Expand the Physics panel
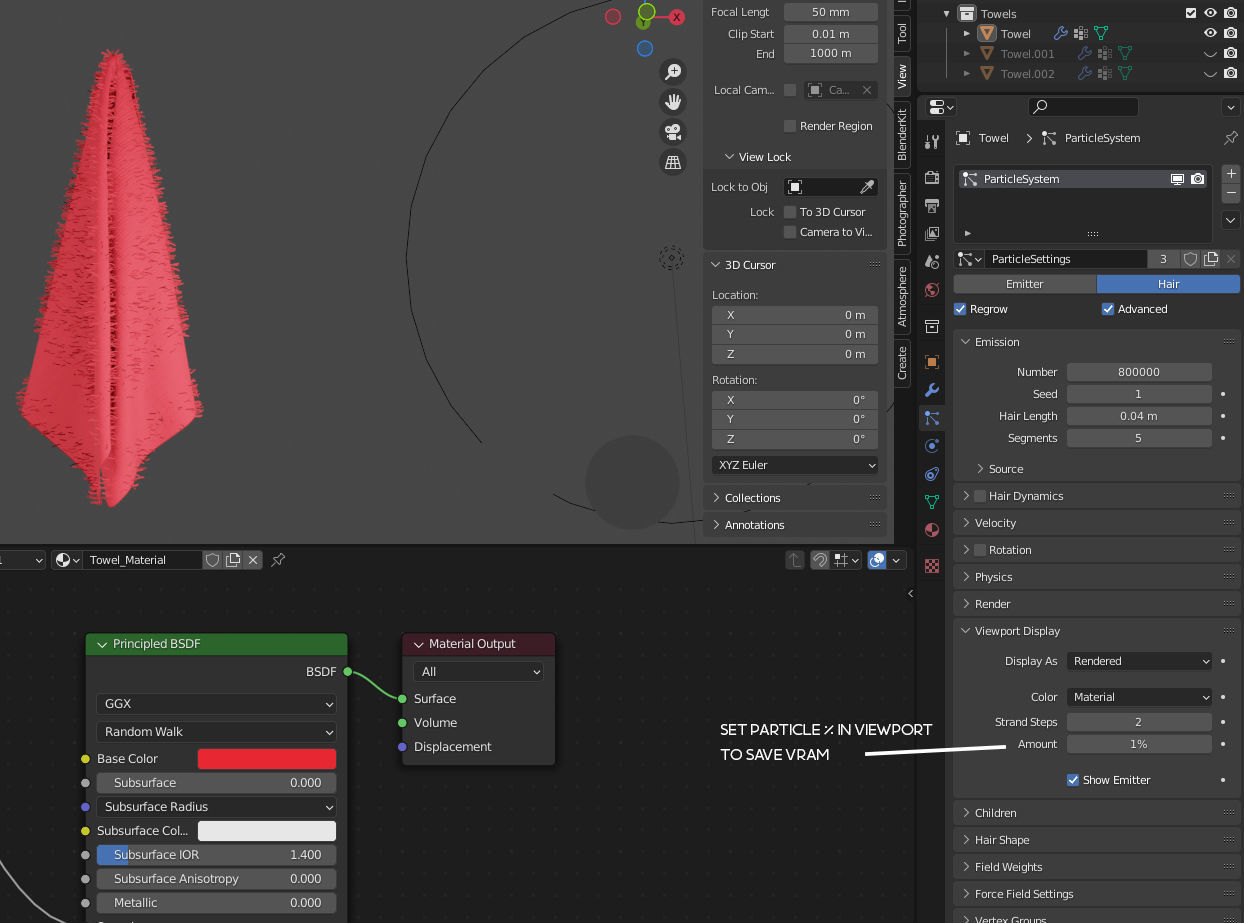 tap(1096, 577)
